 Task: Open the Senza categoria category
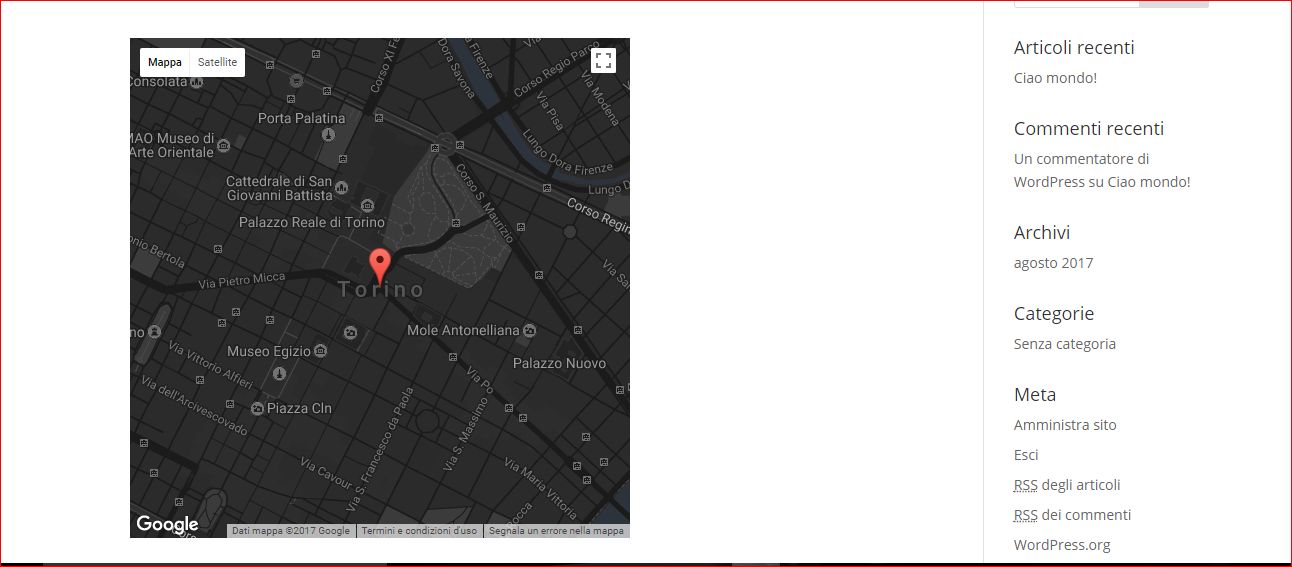[1065, 344]
